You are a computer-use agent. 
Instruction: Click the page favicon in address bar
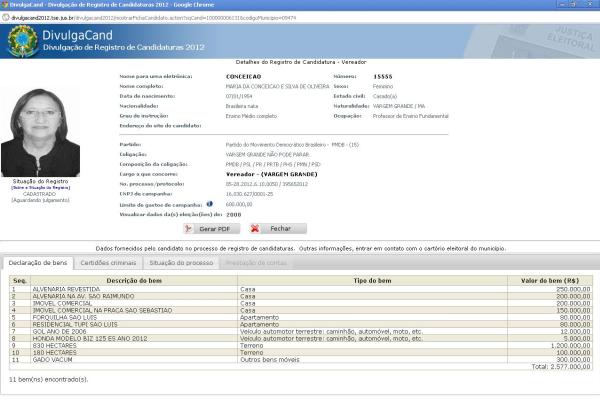coord(6,17)
